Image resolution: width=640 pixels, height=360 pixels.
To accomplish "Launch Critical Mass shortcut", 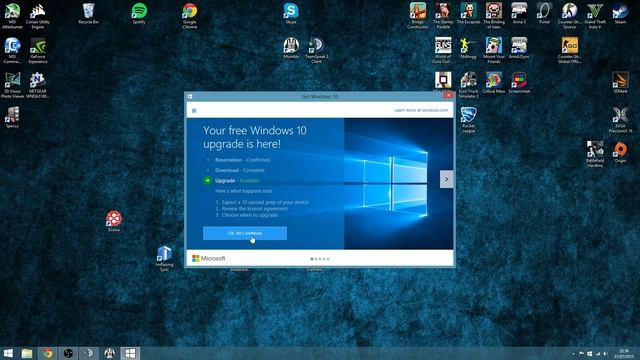I will [493, 82].
